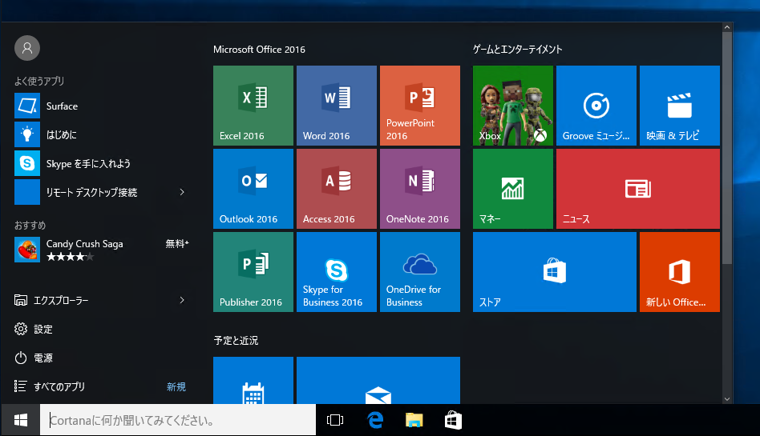Open the ストア tile

pos(554,272)
